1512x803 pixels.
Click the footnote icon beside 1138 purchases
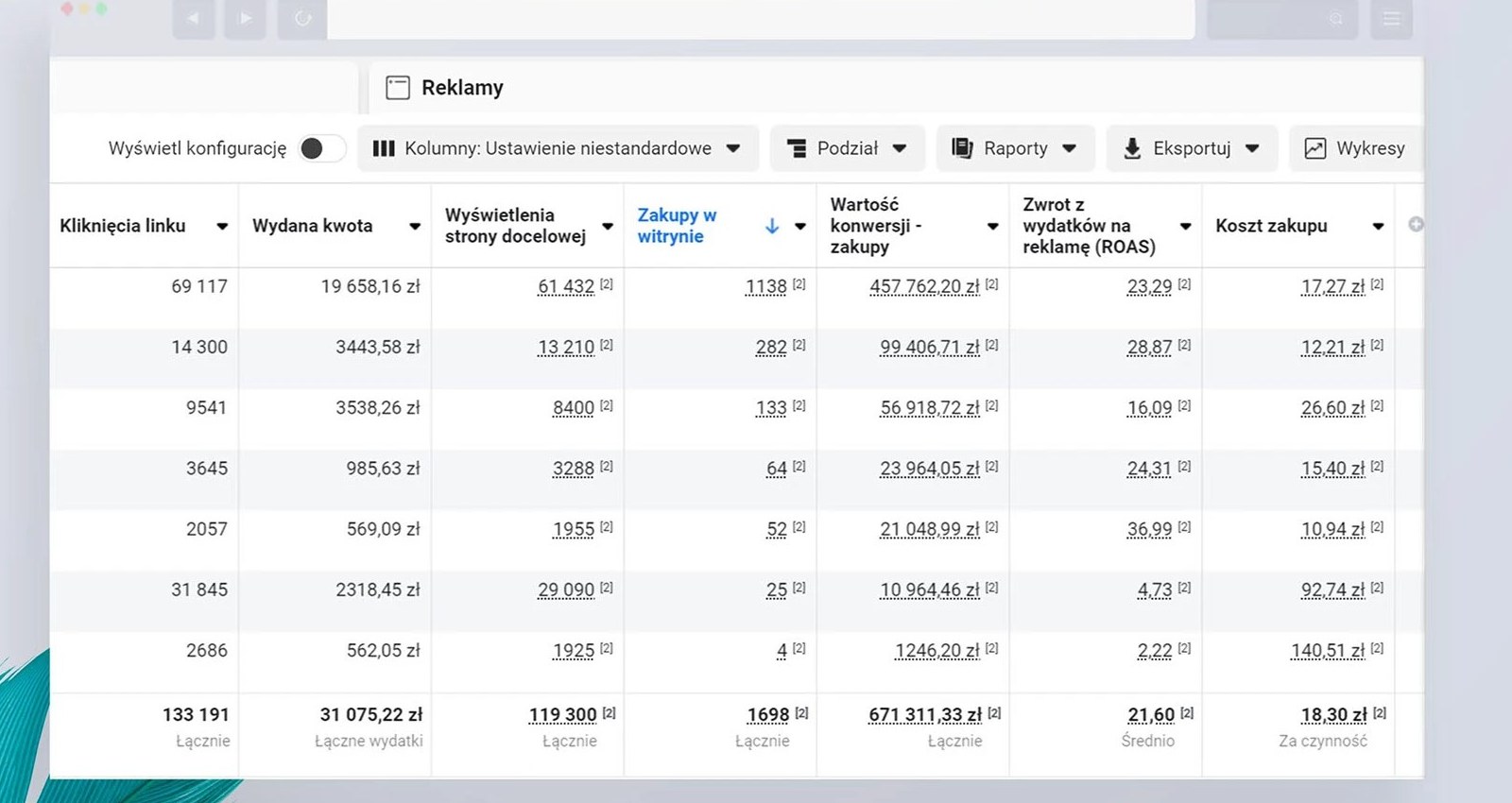point(799,284)
